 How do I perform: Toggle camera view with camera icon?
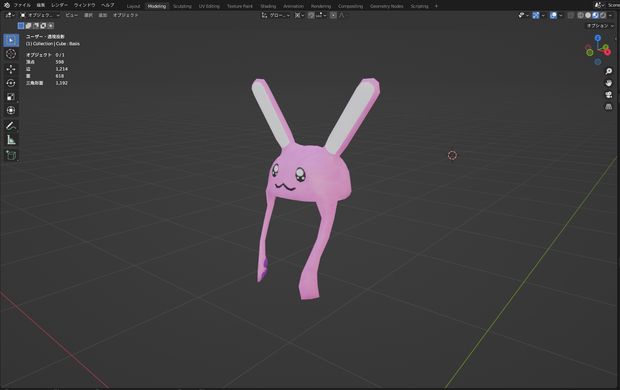(609, 95)
